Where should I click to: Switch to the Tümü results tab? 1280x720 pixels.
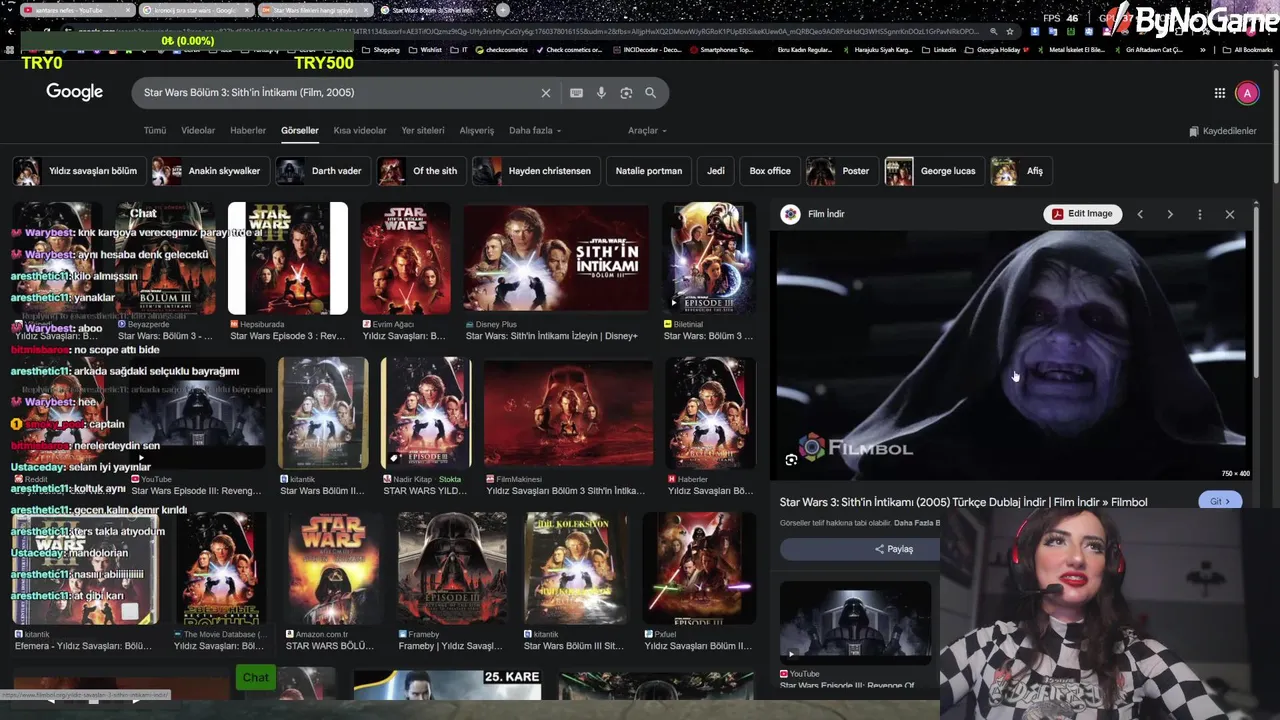(x=155, y=131)
